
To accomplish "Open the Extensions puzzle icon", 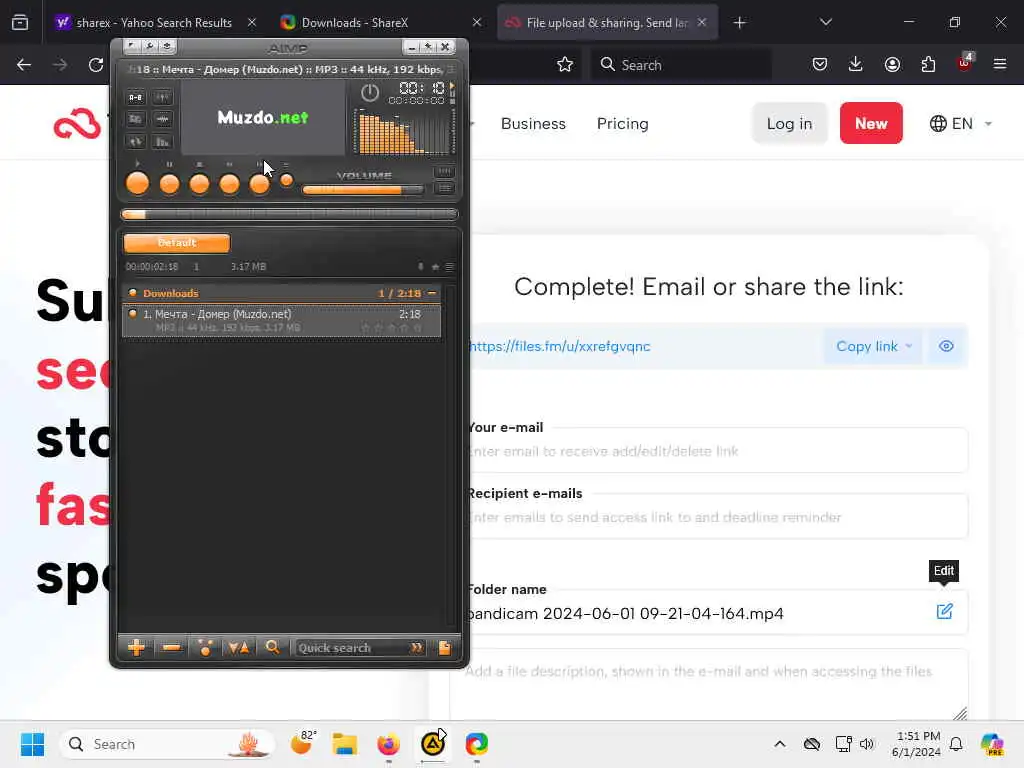I will tap(928, 64).
